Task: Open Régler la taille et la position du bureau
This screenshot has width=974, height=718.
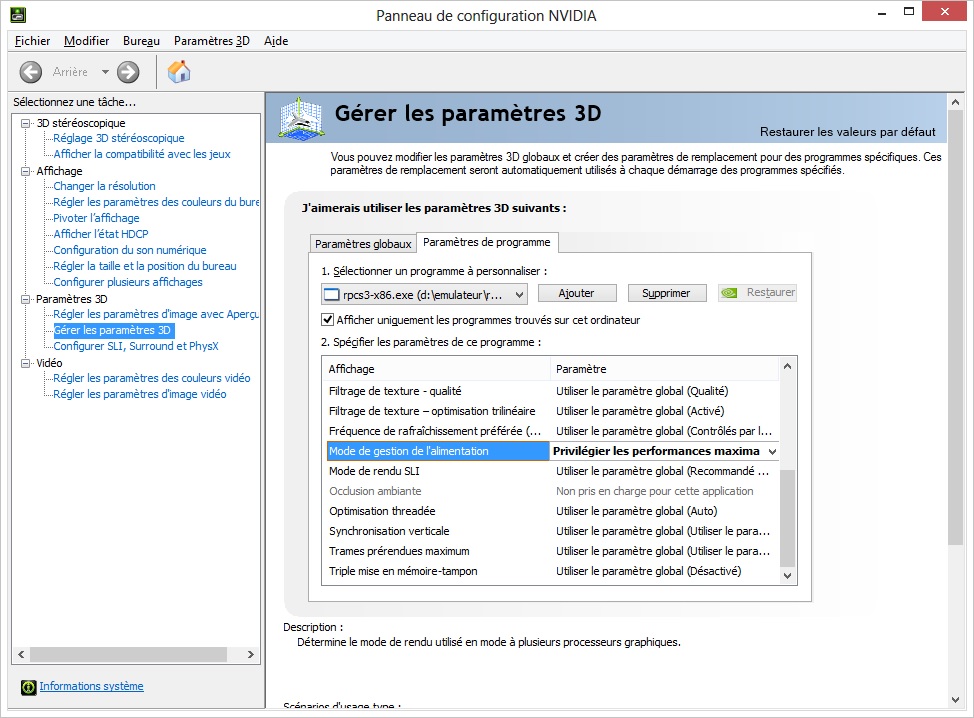Action: 145,266
